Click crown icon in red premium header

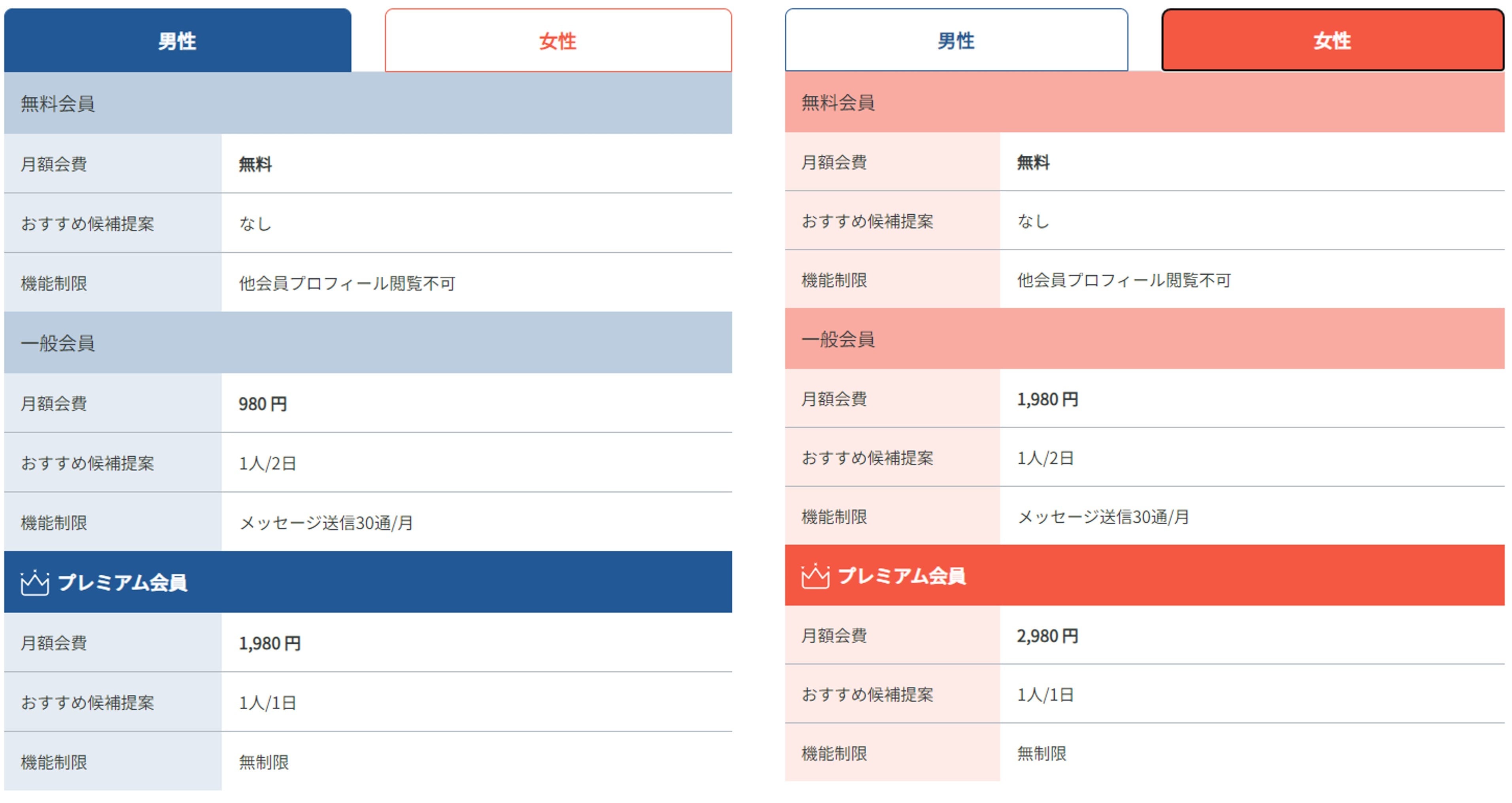pyautogui.click(x=815, y=576)
